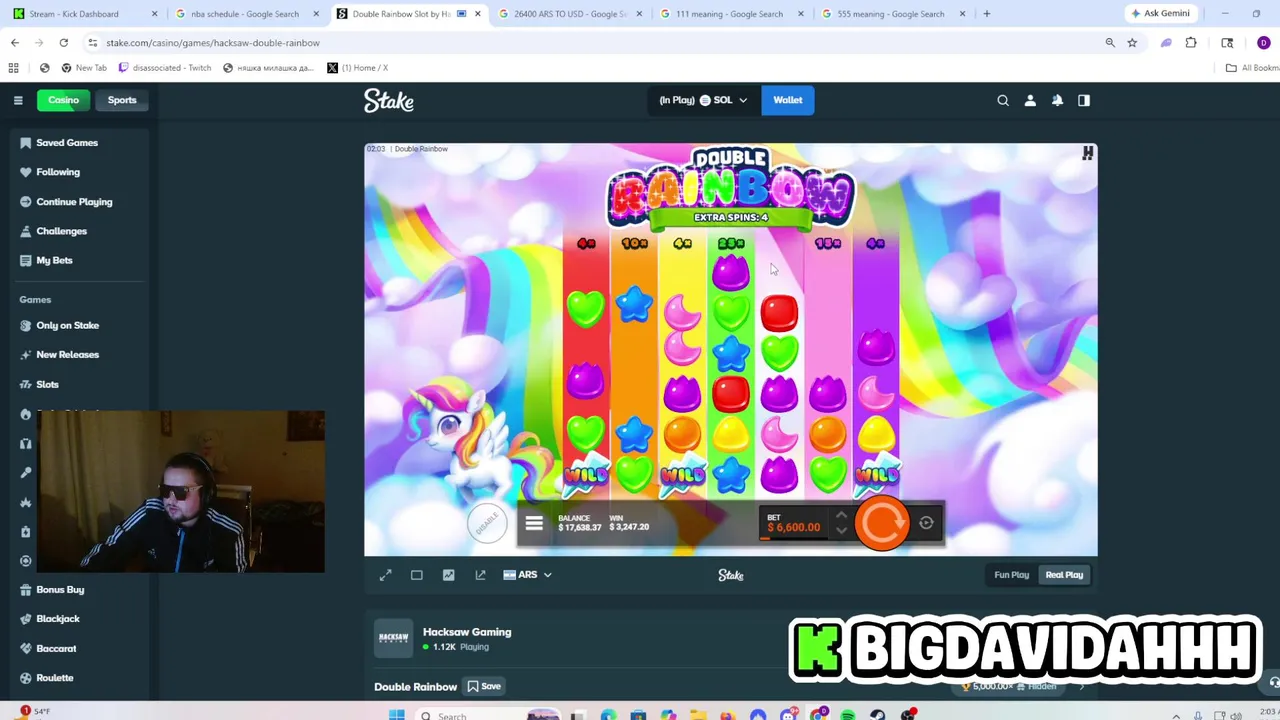This screenshot has width=1280, height=720.
Task: Toggle the right side panel icon
Action: coord(1084,100)
